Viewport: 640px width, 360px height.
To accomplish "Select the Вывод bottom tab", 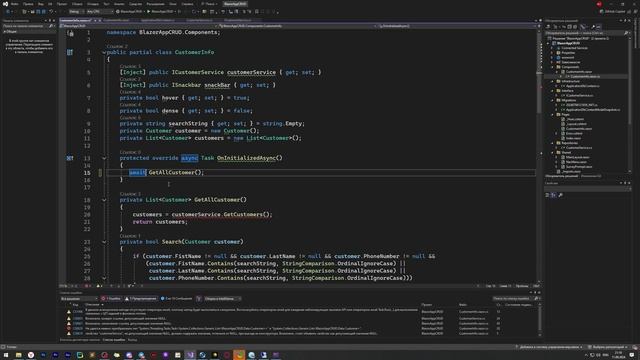I will tap(132, 340).
